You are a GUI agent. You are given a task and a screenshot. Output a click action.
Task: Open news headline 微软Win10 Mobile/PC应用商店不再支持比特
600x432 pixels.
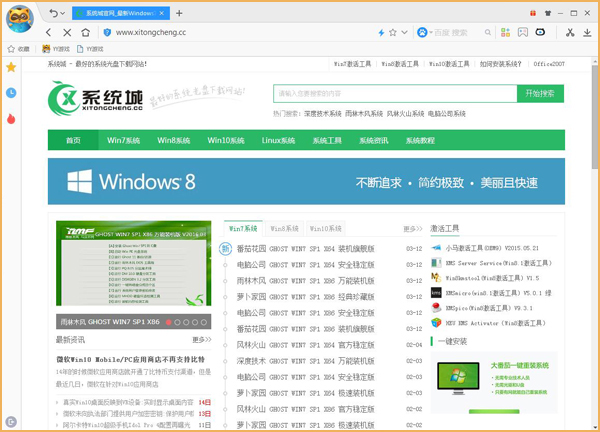130,359
